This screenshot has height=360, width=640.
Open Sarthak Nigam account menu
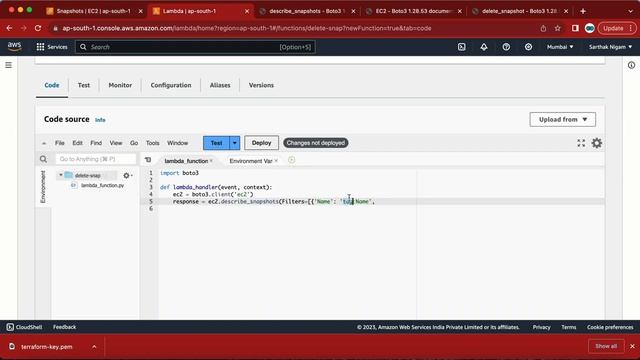610,47
